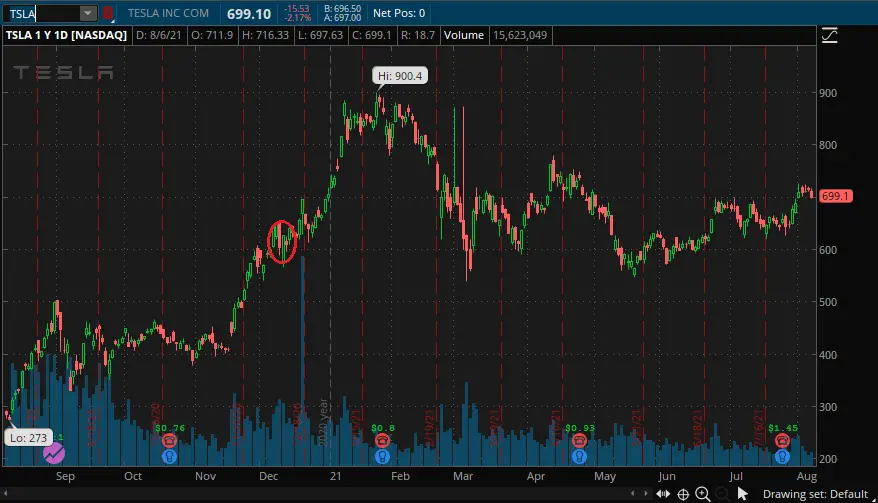Viewport: 878px width, 503px height.
Task: Click the drawing tools icon at chart top right
Action: 829,35
